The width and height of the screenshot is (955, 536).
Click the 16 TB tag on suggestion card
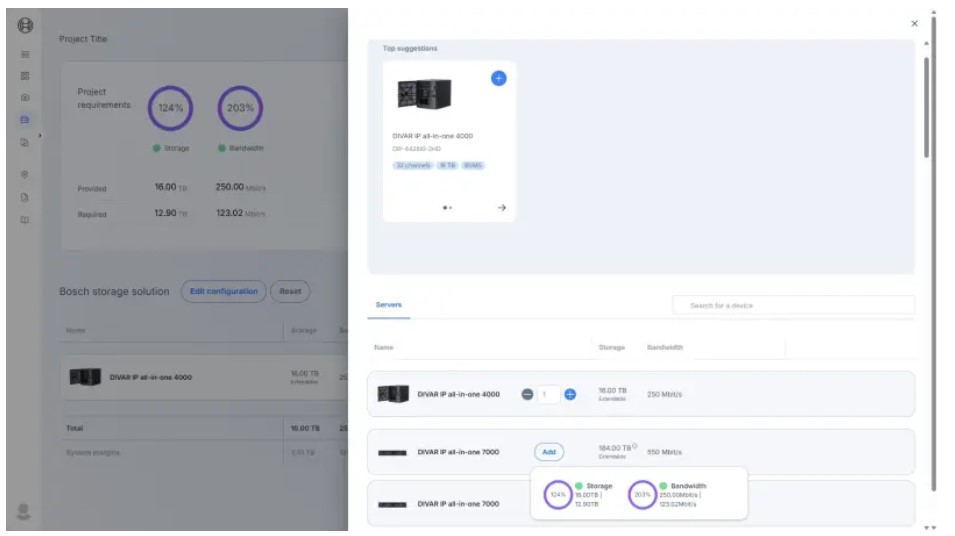pyautogui.click(x=448, y=165)
